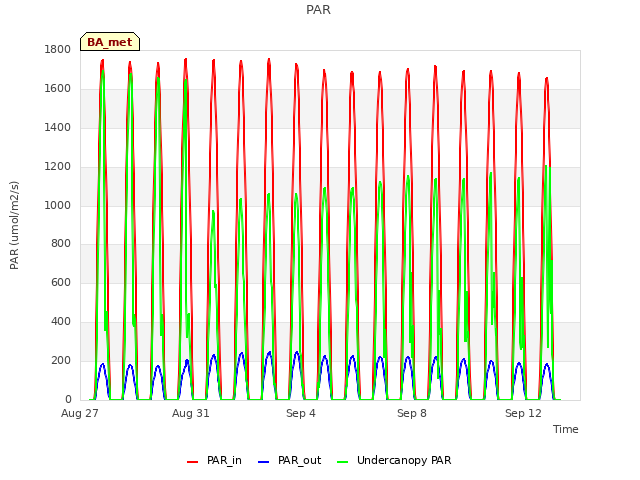The image size is (640, 480).
Task: Click the green Undercanopy PAR legend swatch
Action: [343, 462]
